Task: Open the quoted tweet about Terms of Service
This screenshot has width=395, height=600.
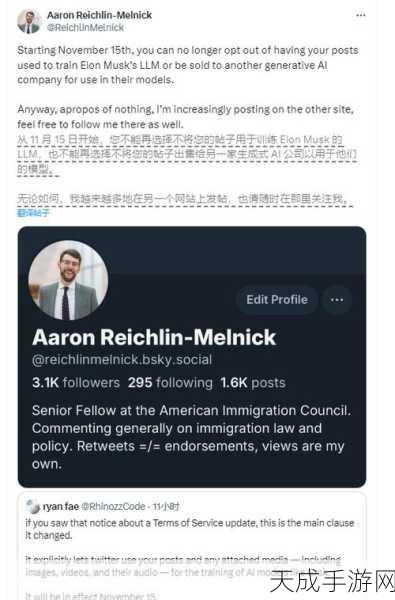Action: pyautogui.click(x=192, y=547)
